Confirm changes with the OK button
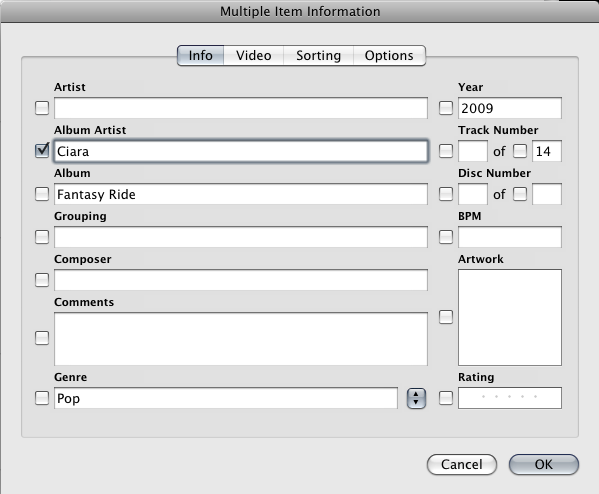Screen dimensions: 599x494 coord(544,464)
